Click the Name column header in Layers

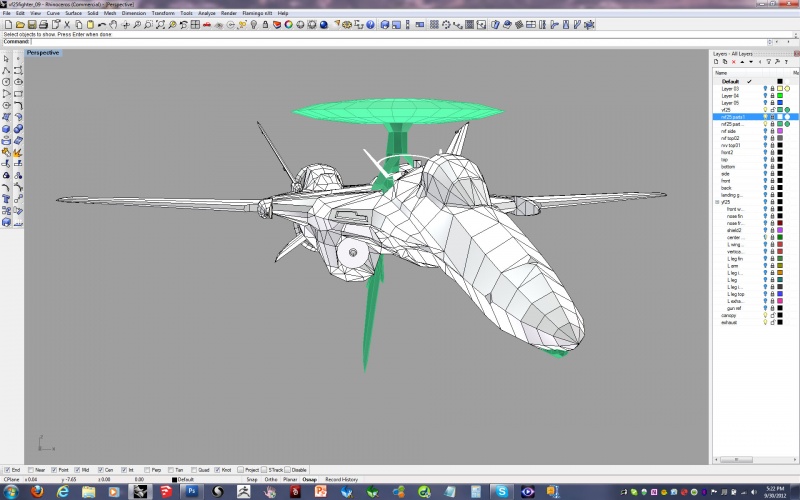[721, 73]
